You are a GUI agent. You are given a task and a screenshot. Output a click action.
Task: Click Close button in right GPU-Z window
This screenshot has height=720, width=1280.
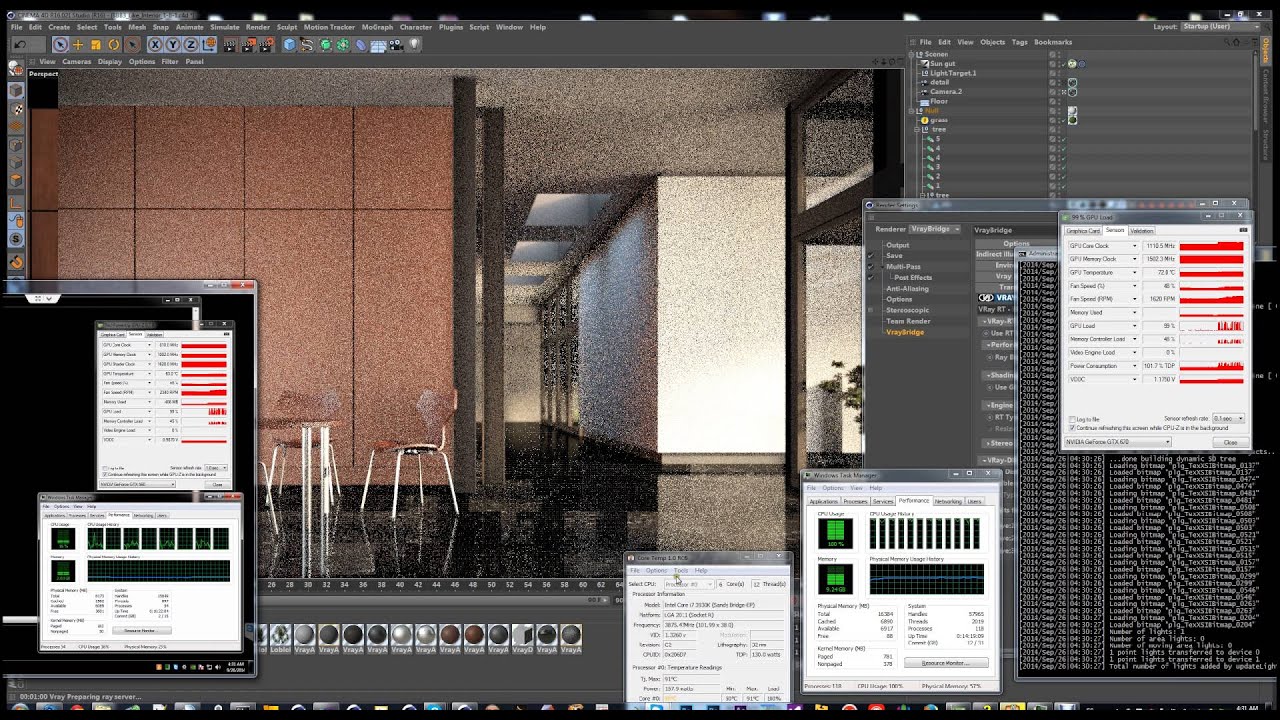tap(1230, 442)
